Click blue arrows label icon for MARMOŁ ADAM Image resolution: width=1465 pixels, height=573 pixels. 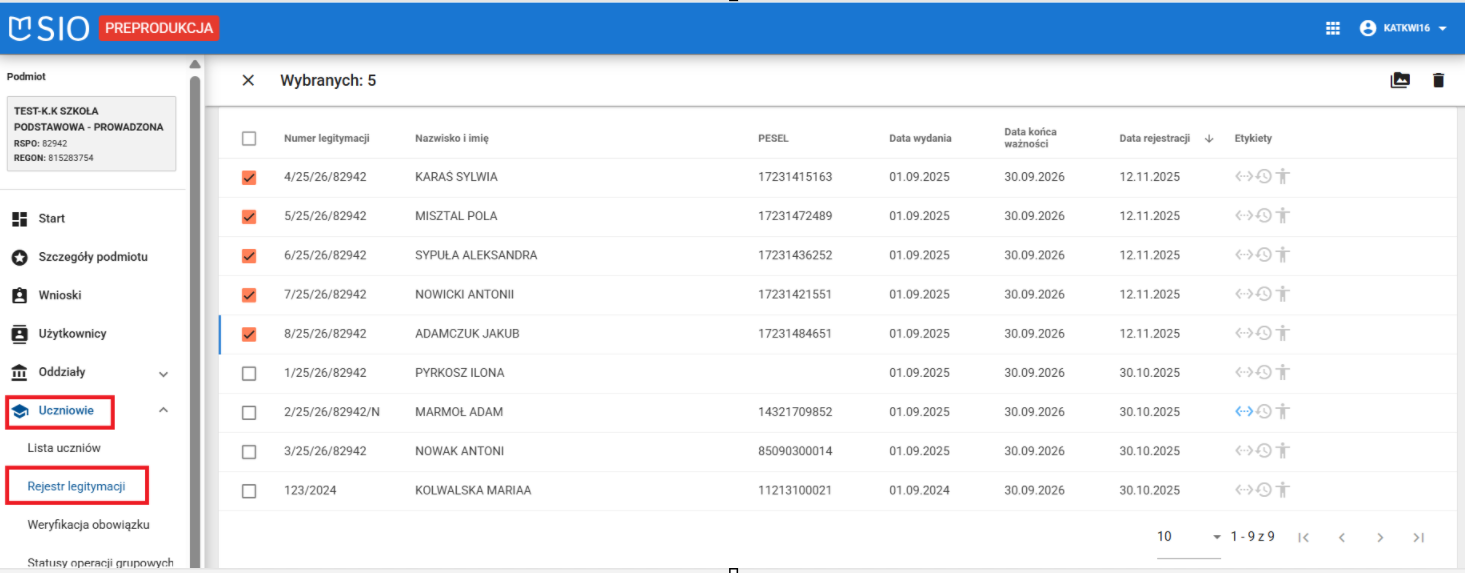coord(1244,411)
